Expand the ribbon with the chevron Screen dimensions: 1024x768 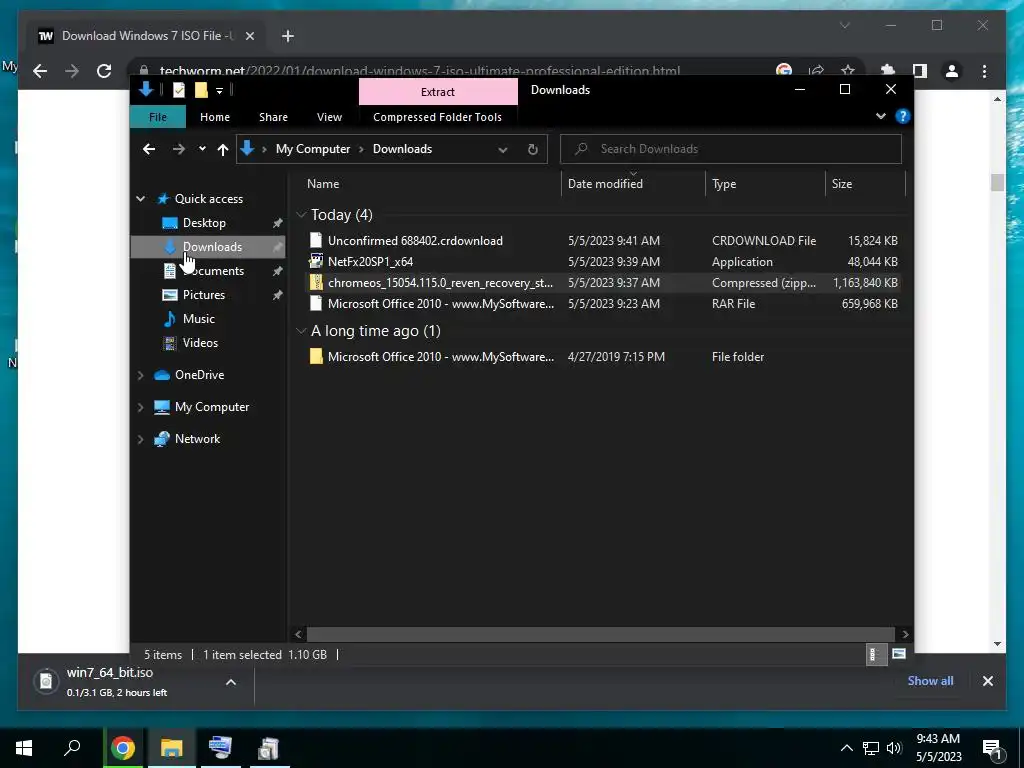(x=880, y=116)
